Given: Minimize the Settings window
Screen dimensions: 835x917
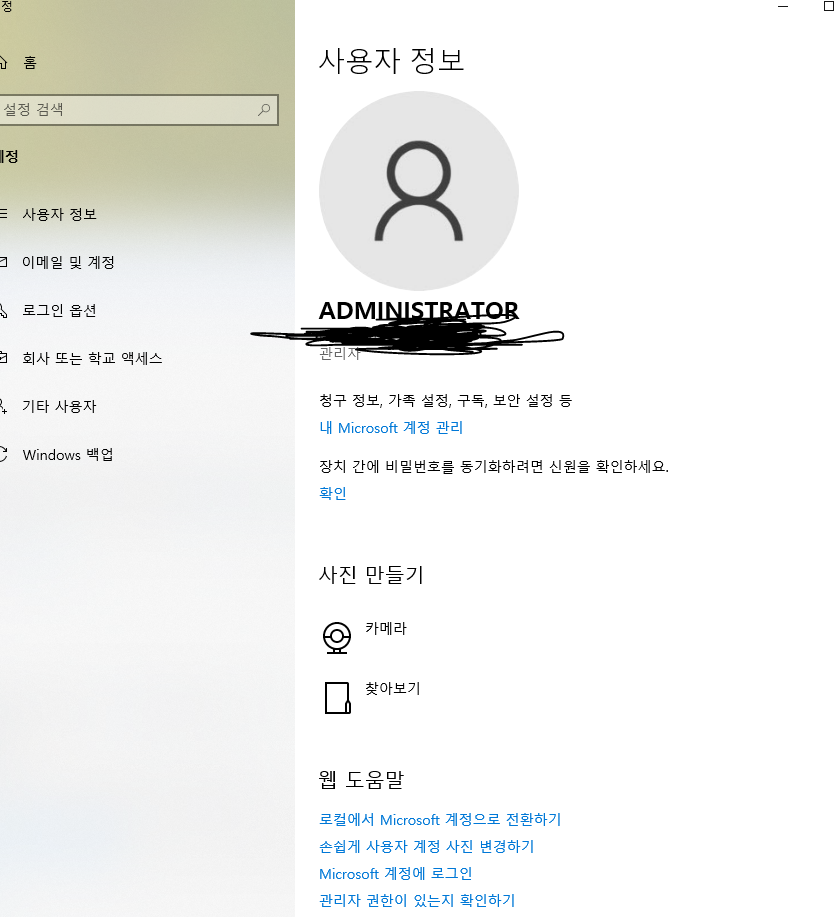Looking at the screenshot, I should coord(783,6).
